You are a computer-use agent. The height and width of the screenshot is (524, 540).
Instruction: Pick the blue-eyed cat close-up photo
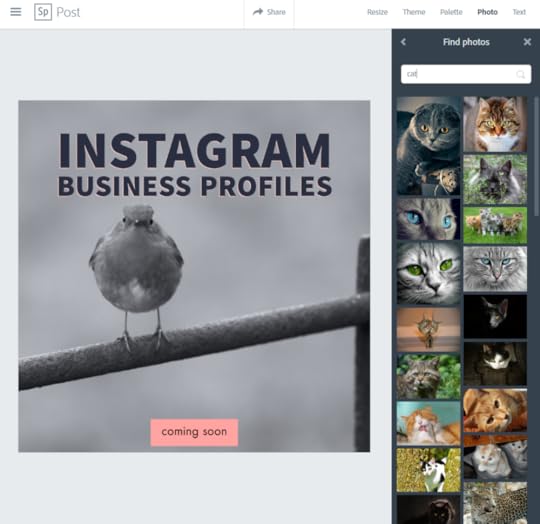pyautogui.click(x=428, y=219)
